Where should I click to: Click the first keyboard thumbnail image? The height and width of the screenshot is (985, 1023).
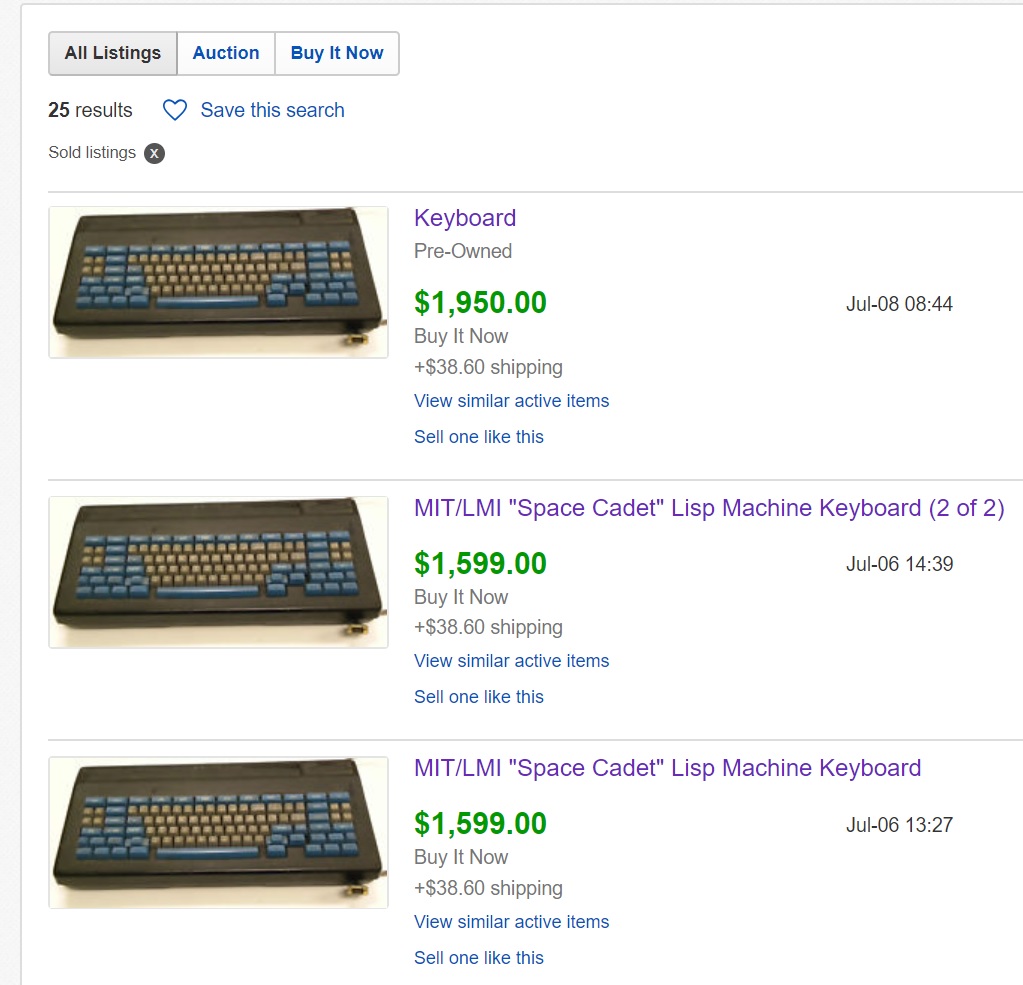click(x=218, y=282)
